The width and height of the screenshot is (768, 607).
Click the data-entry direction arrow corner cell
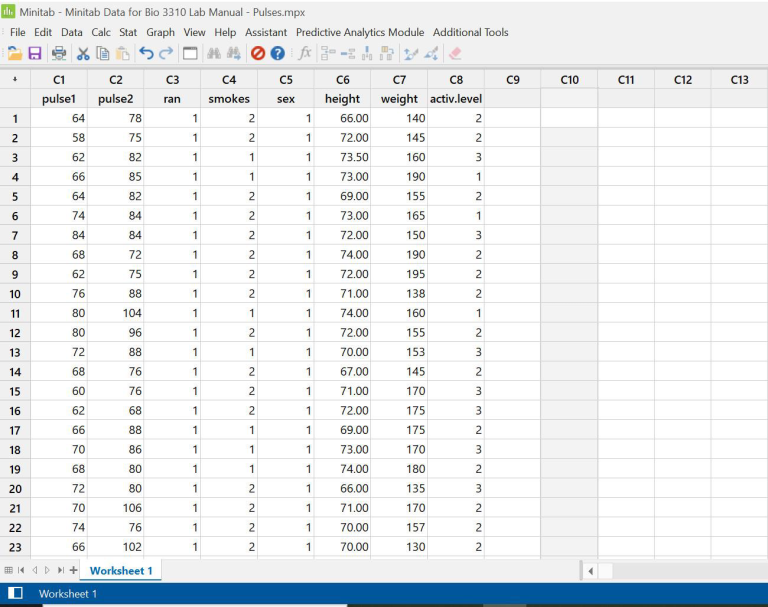[15, 79]
